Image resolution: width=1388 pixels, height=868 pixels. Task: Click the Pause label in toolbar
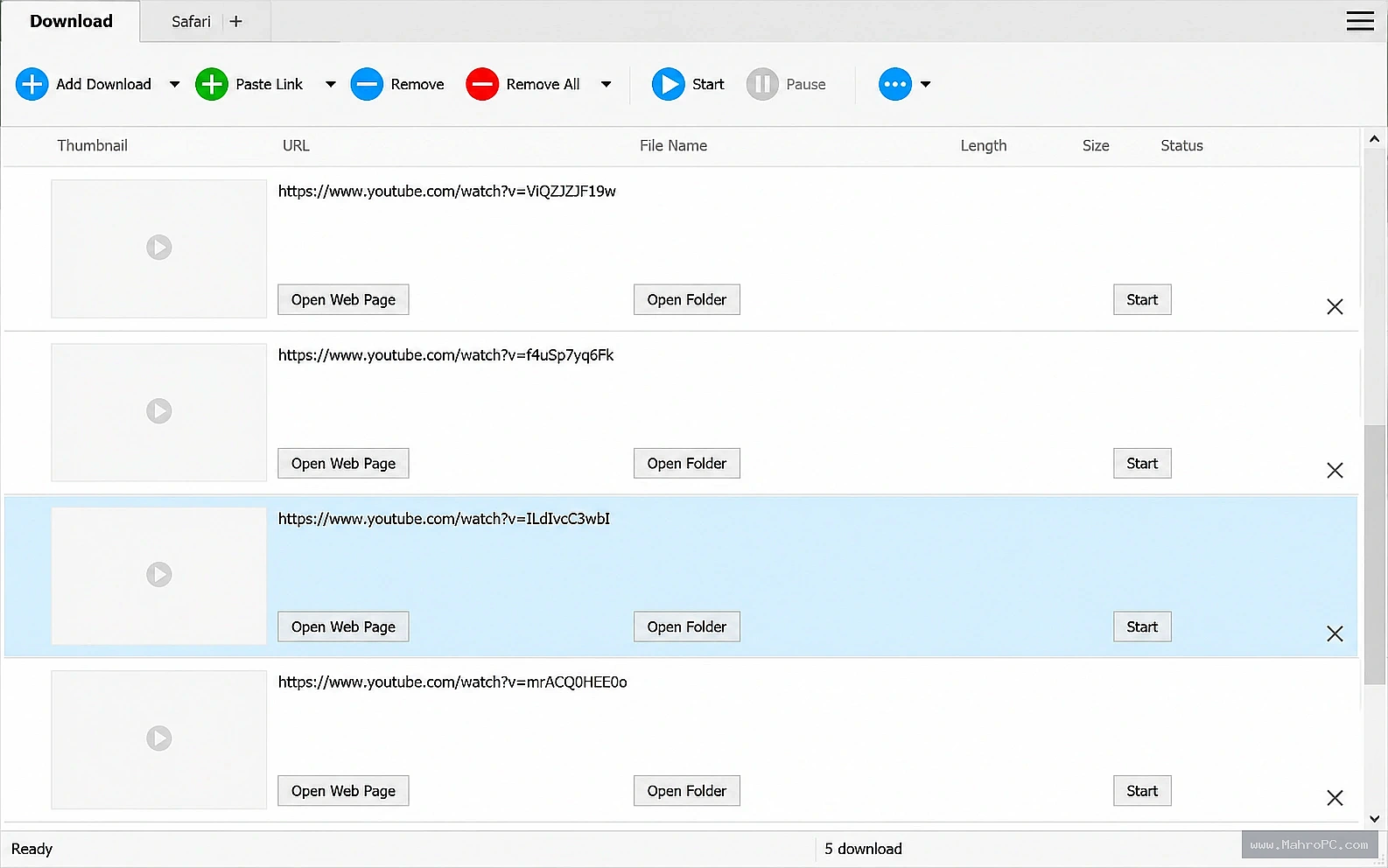806,85
